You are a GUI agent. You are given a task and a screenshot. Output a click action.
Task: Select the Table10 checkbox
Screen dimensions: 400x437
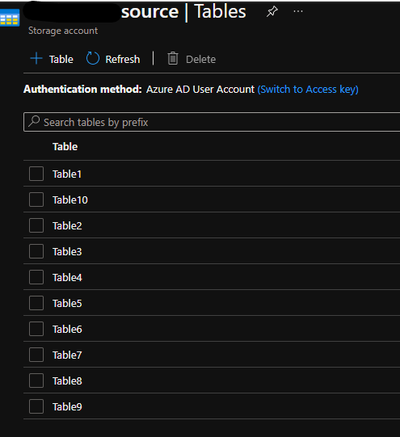point(36,200)
